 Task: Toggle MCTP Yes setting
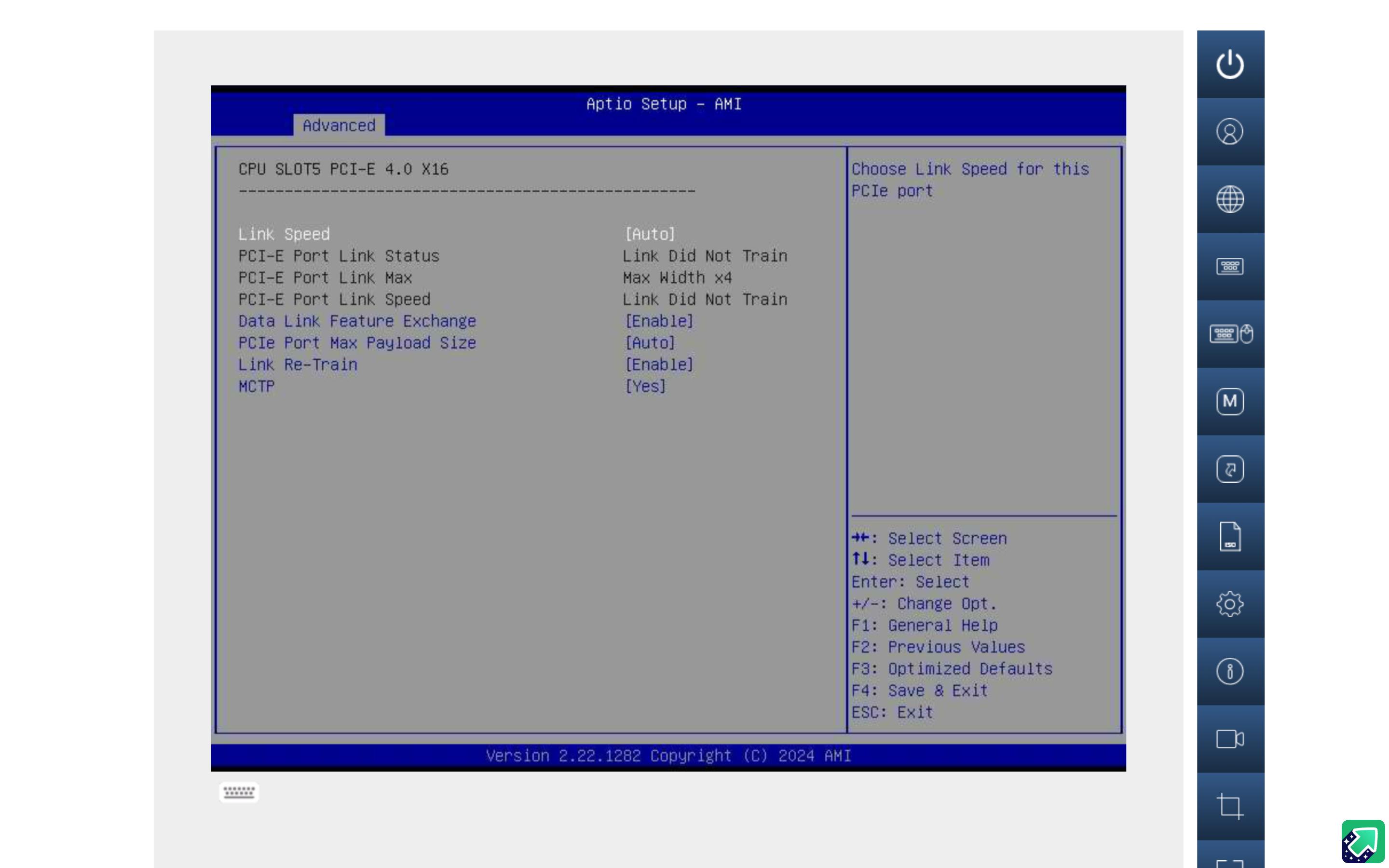pyautogui.click(x=645, y=387)
